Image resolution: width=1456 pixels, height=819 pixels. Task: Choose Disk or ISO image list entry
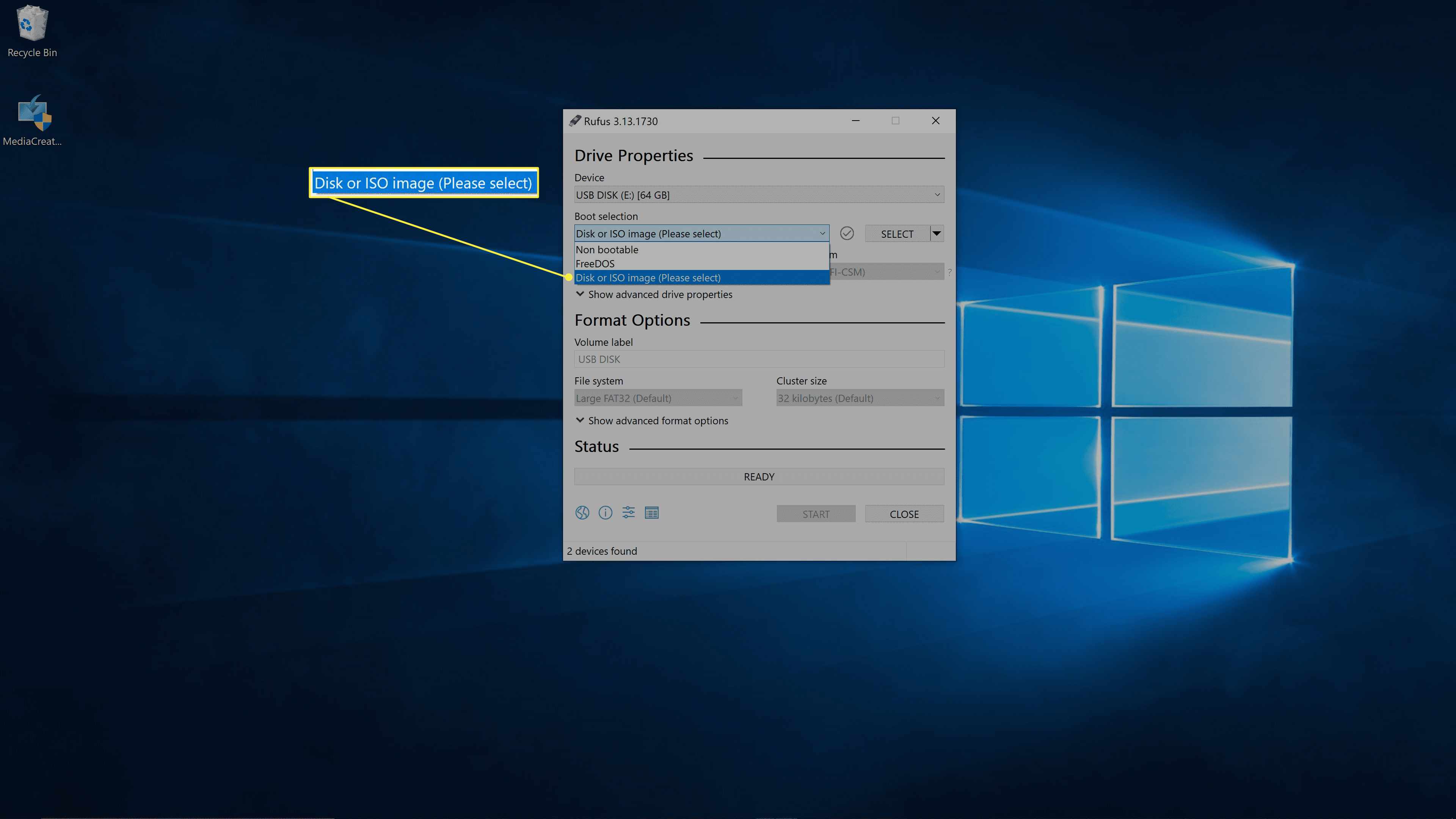coord(701,278)
